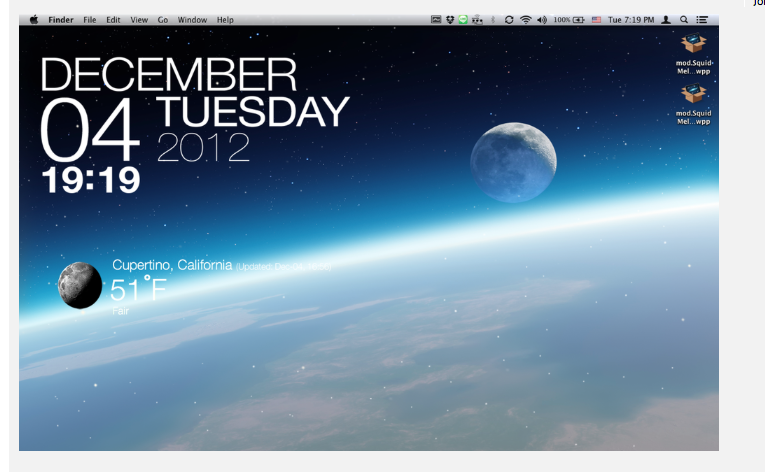Click the TUESDAY weekday text
Screen dimensions: 765x472
[253, 111]
